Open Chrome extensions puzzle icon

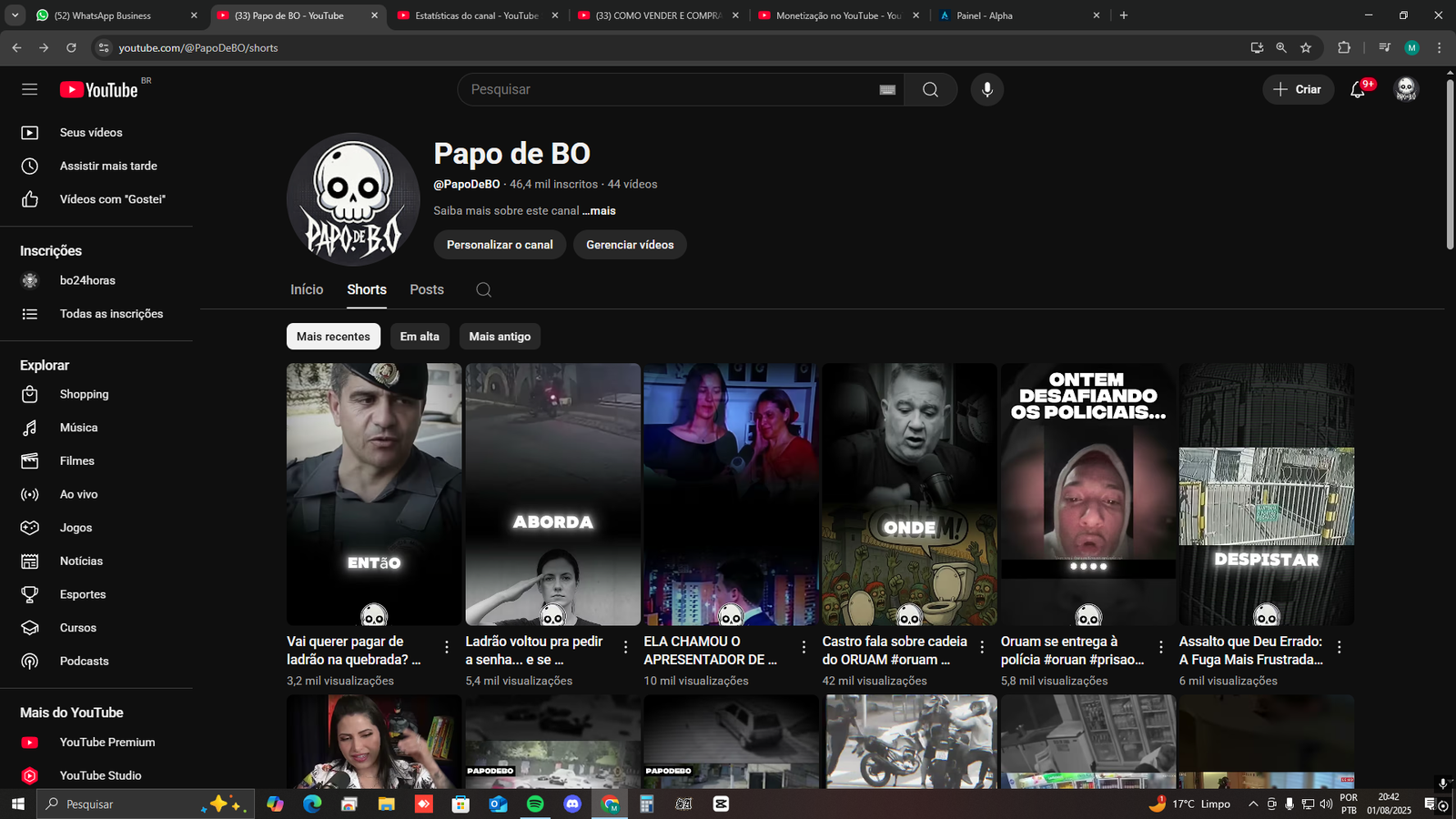click(1344, 47)
